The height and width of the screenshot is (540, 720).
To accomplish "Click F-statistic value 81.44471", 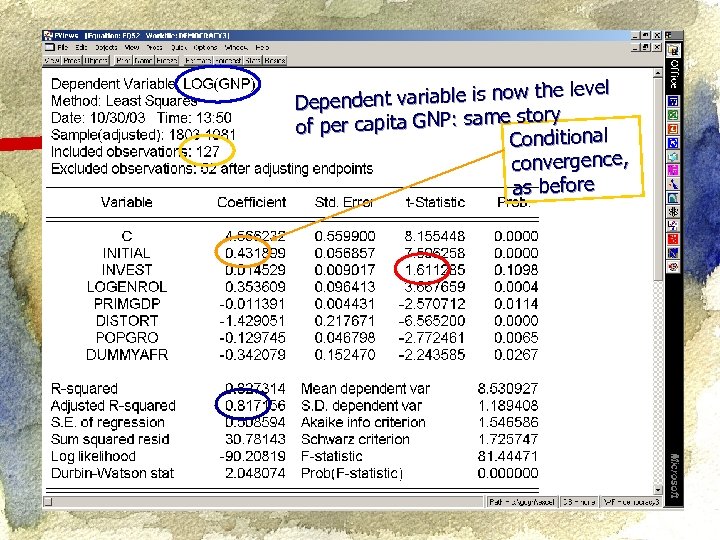I will tap(508, 456).
